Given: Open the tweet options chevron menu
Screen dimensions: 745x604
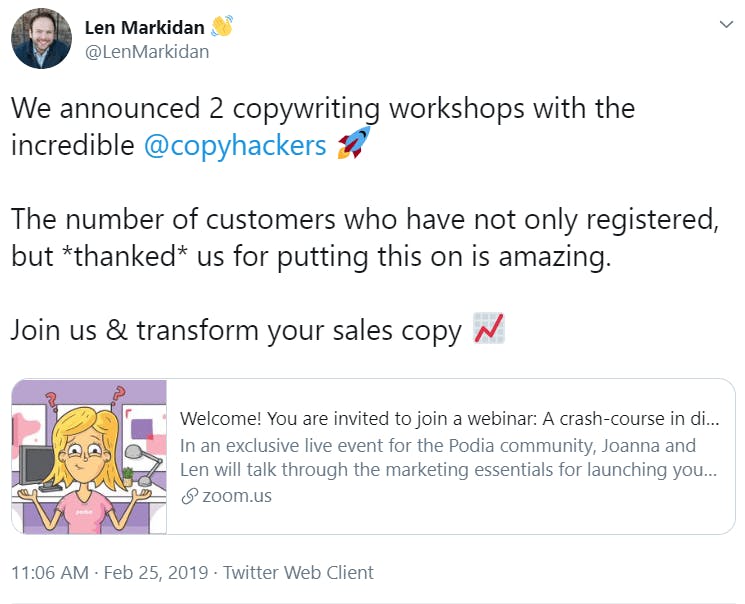Looking at the screenshot, I should point(726,24).
